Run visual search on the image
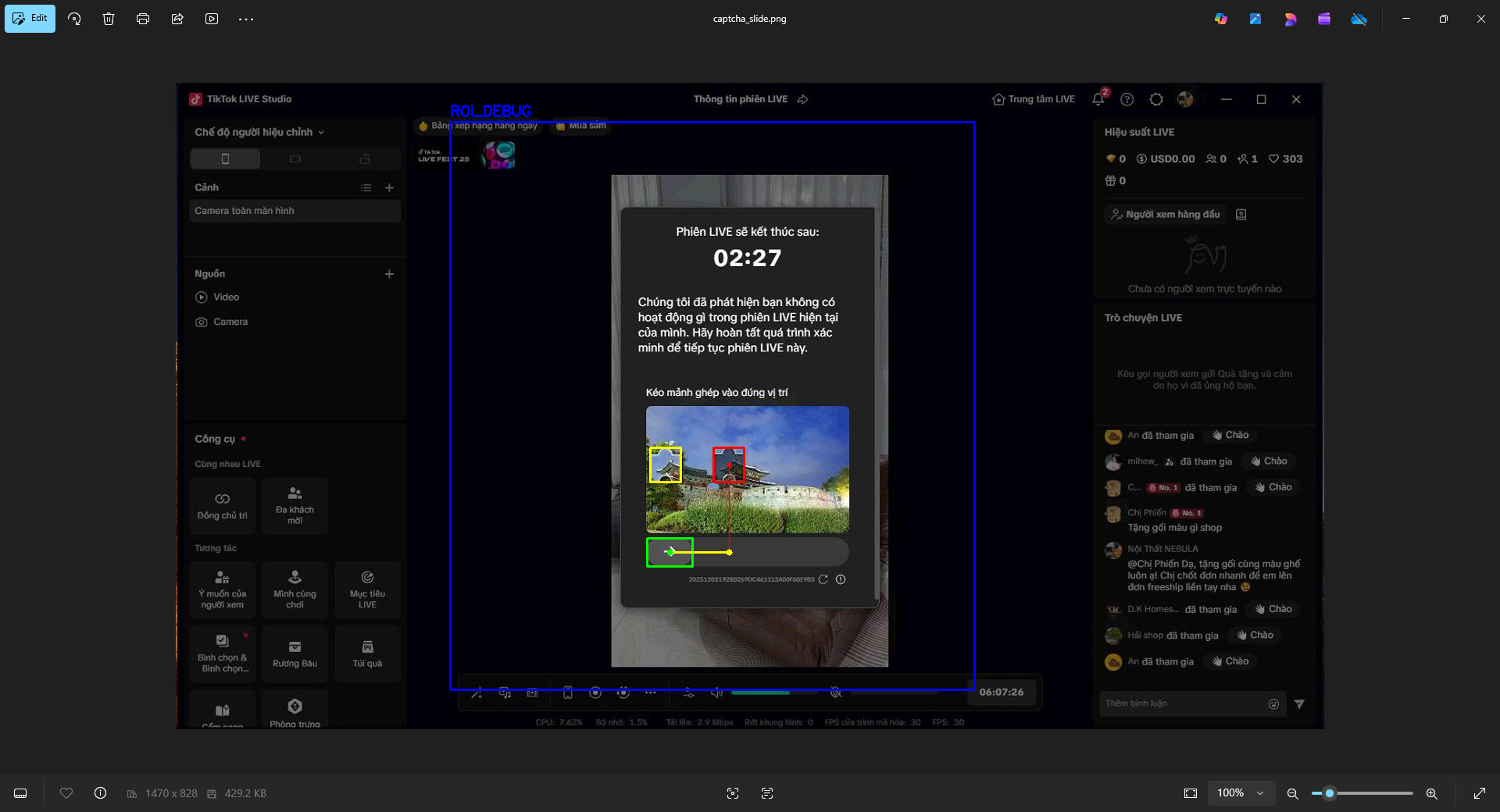Viewport: 1500px width, 812px height. click(x=733, y=793)
